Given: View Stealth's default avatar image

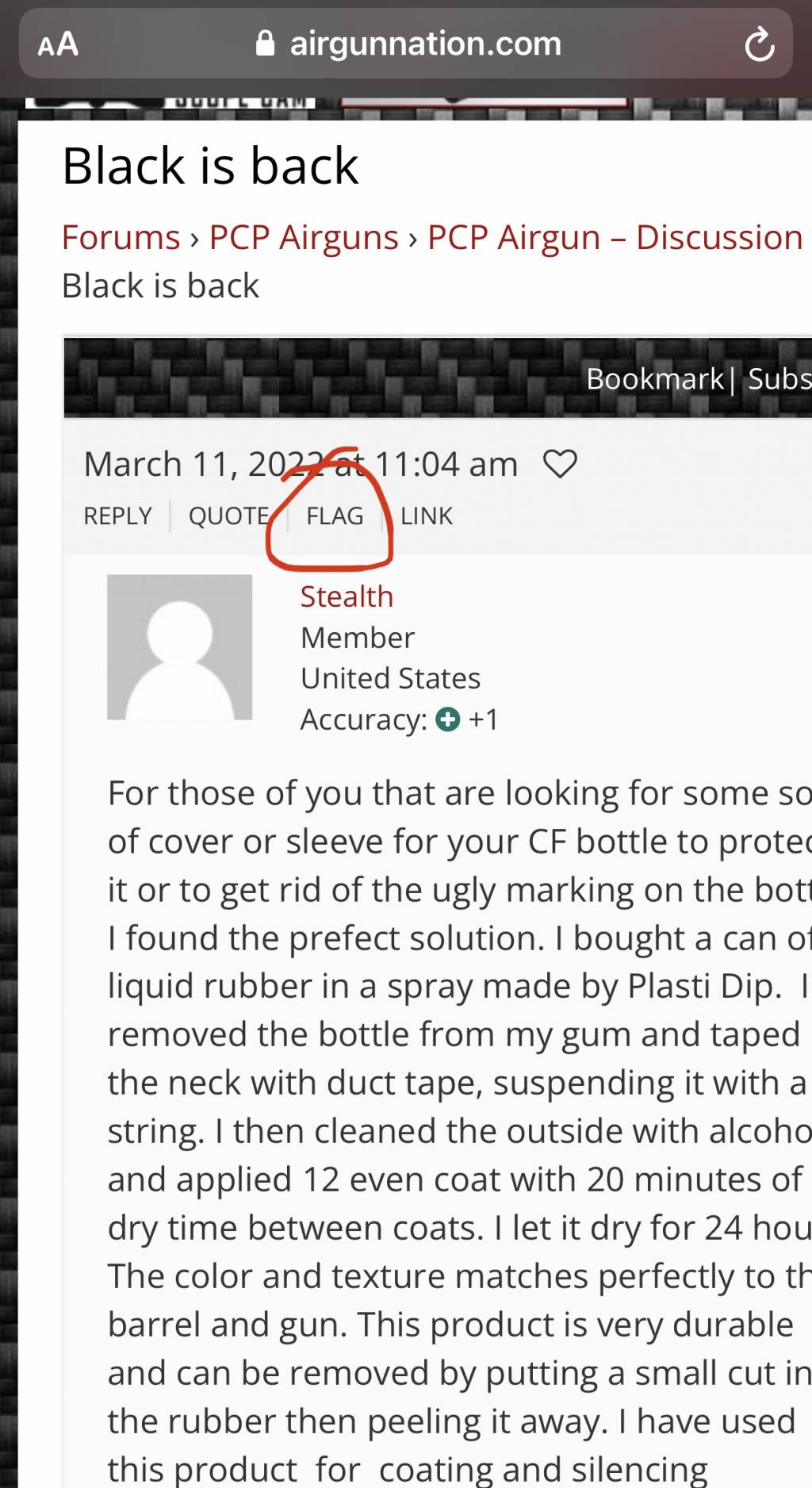Looking at the screenshot, I should point(180,647).
